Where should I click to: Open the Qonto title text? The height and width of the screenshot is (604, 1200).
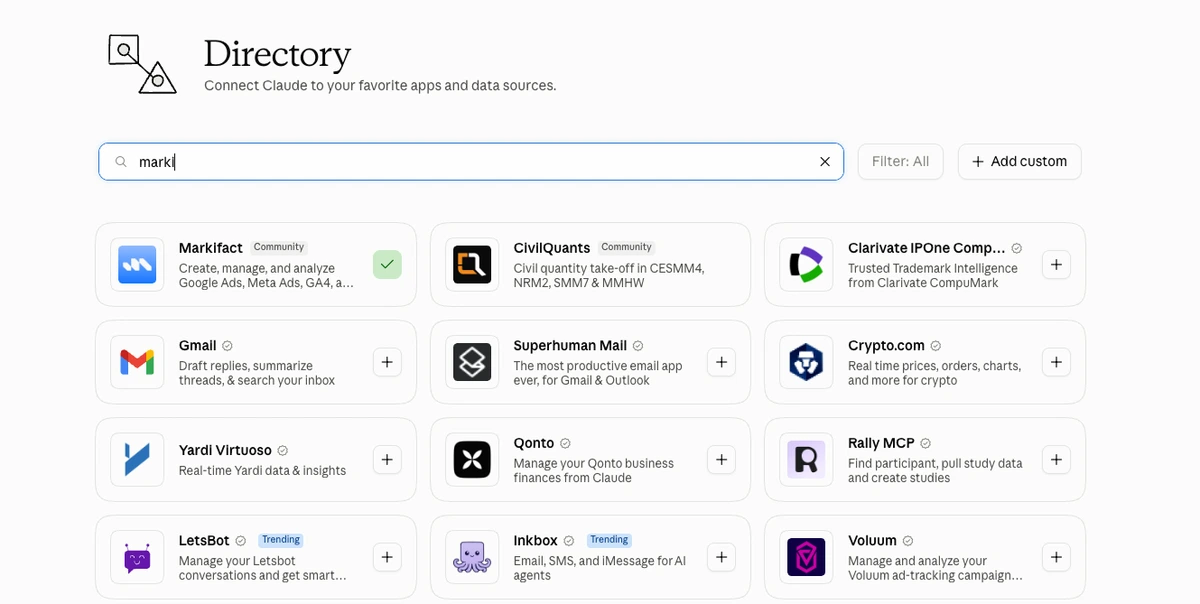[534, 443]
